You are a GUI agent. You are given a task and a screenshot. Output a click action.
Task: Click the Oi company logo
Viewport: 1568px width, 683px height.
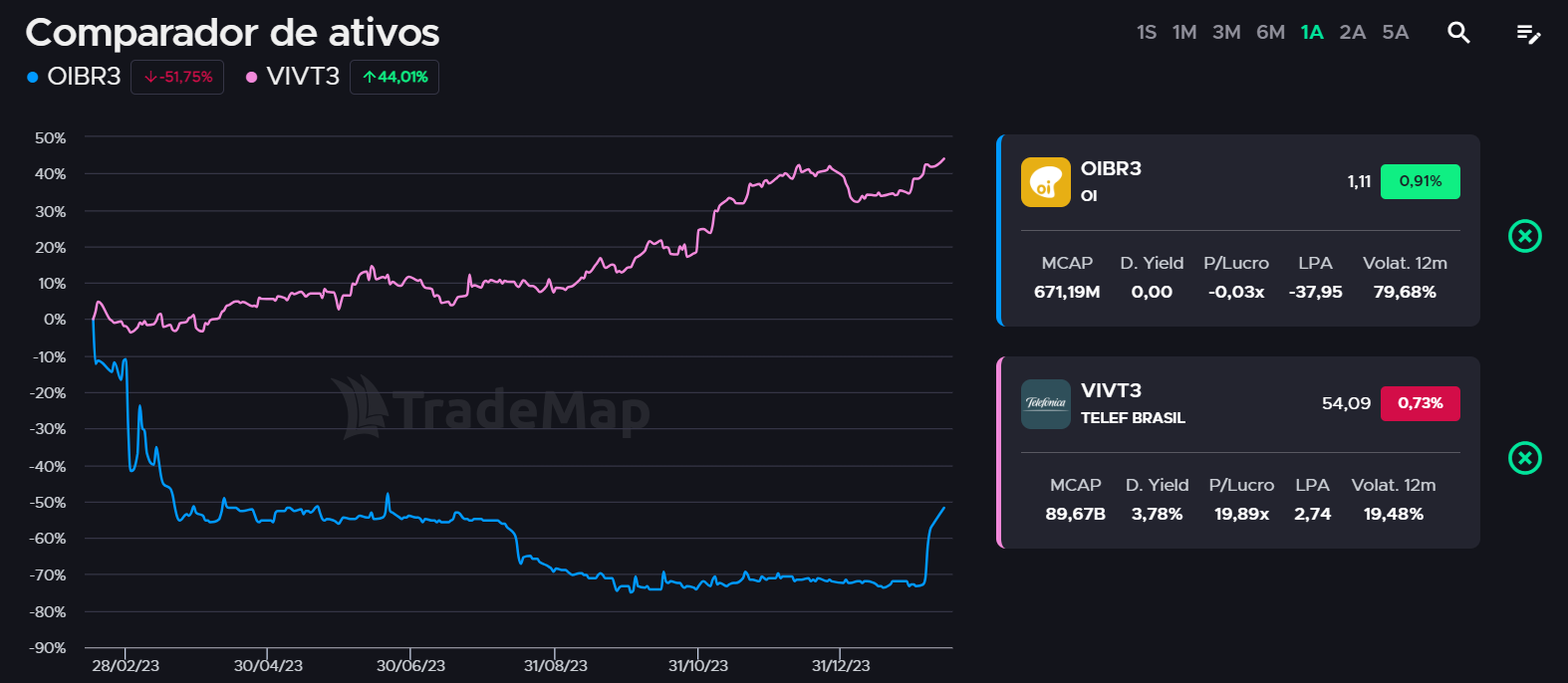coord(1046,182)
